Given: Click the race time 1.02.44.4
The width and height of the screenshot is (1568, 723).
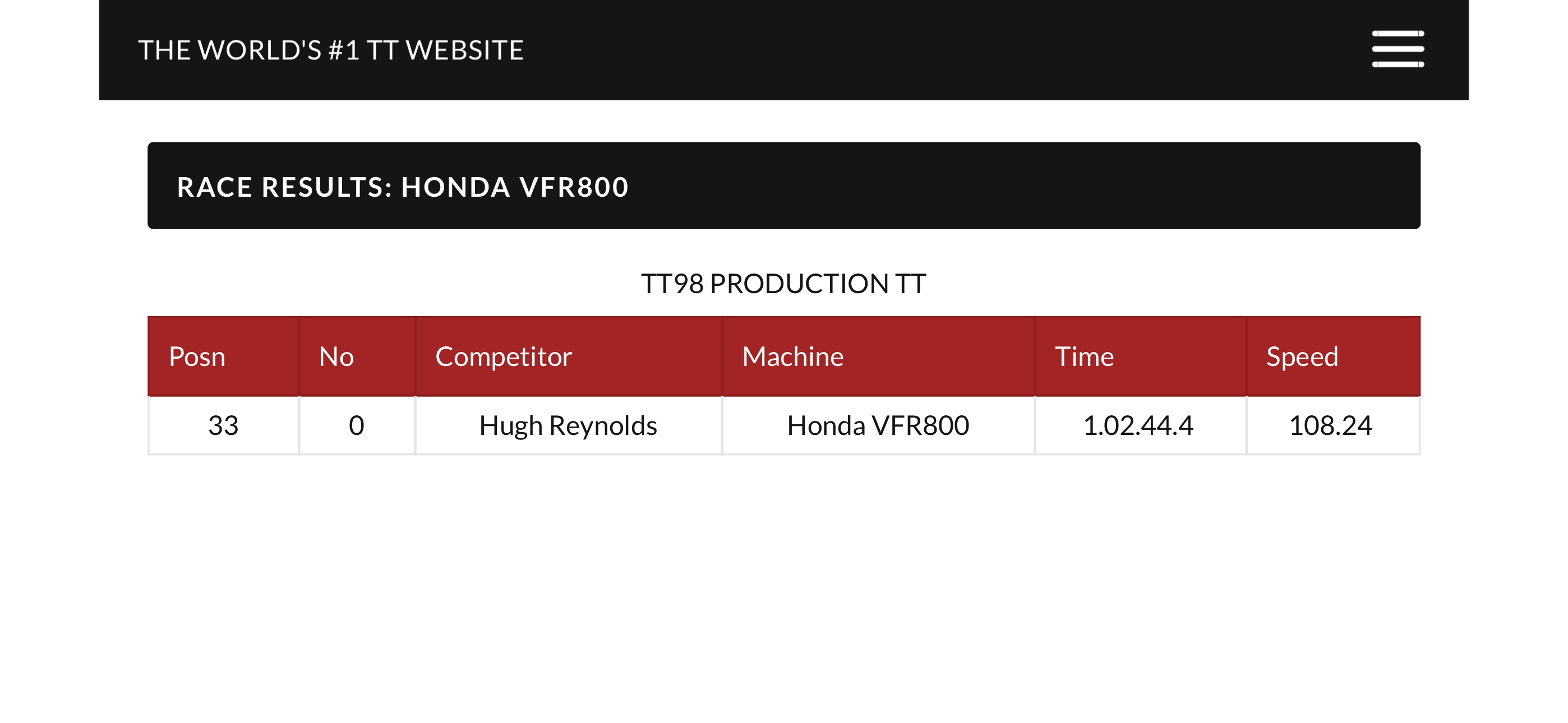Looking at the screenshot, I should 1138,425.
